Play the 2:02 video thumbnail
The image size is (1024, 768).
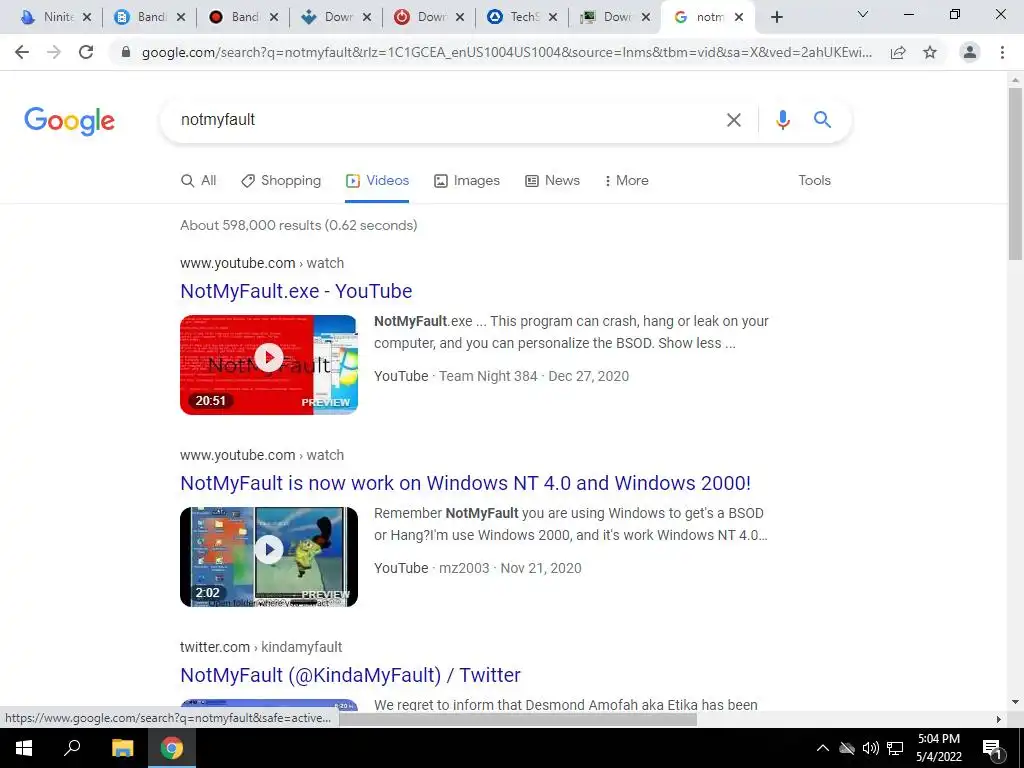pyautogui.click(x=269, y=556)
